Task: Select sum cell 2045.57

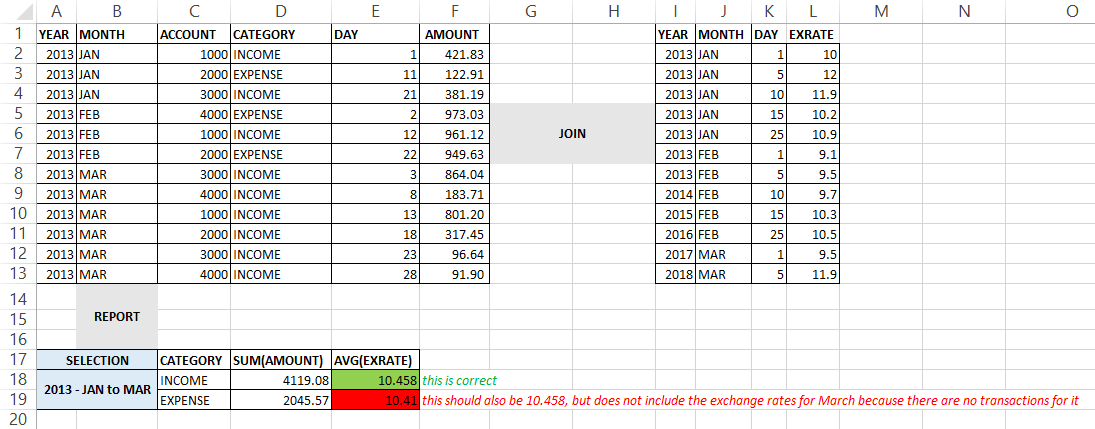Action: click(x=281, y=400)
